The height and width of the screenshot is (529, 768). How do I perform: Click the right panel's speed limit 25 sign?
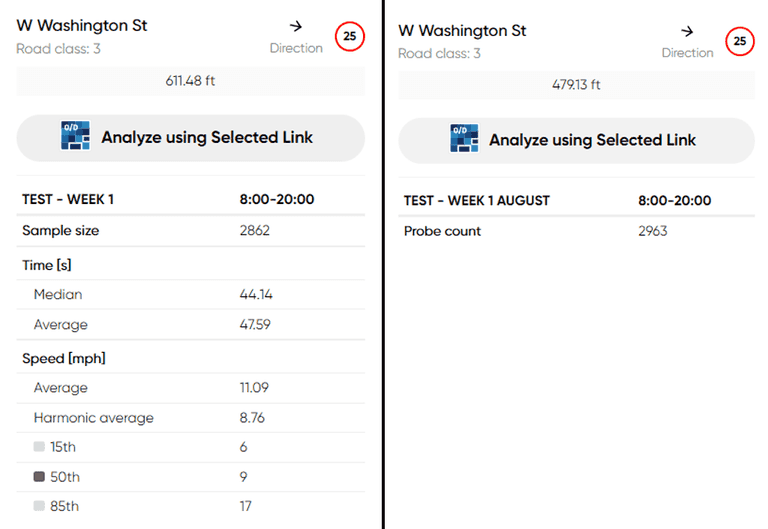pyautogui.click(x=739, y=41)
